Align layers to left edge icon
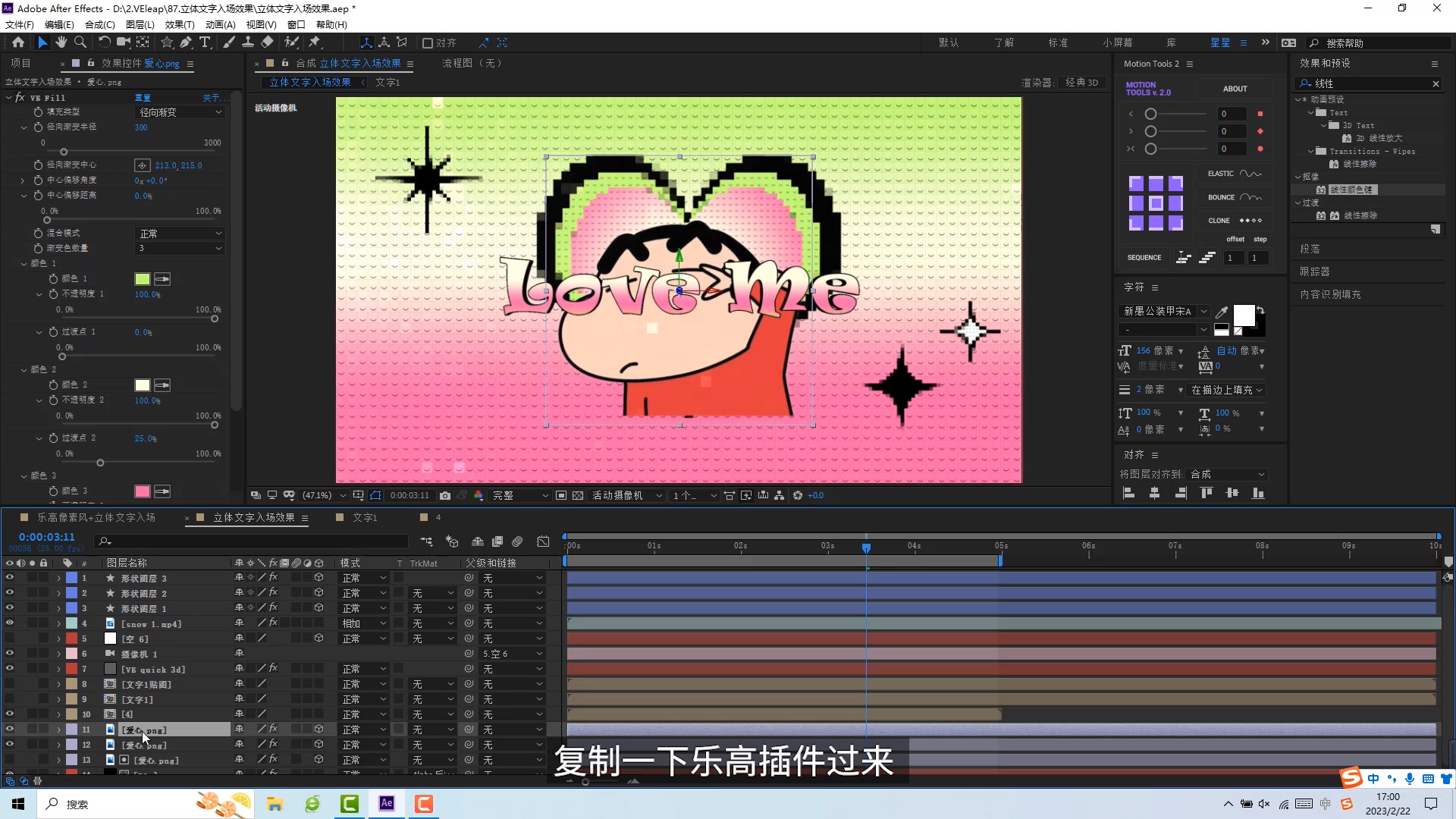 (x=1128, y=494)
